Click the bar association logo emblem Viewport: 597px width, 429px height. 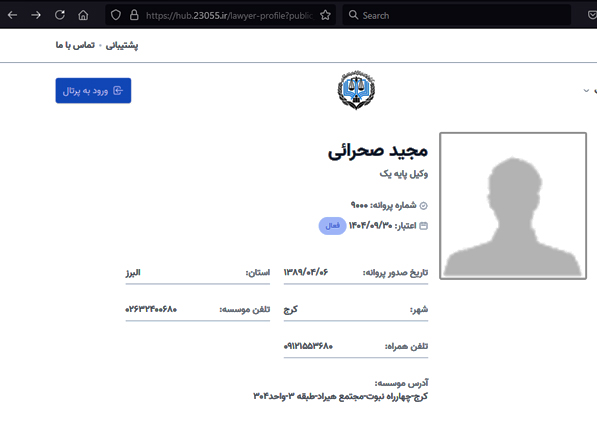click(x=356, y=90)
